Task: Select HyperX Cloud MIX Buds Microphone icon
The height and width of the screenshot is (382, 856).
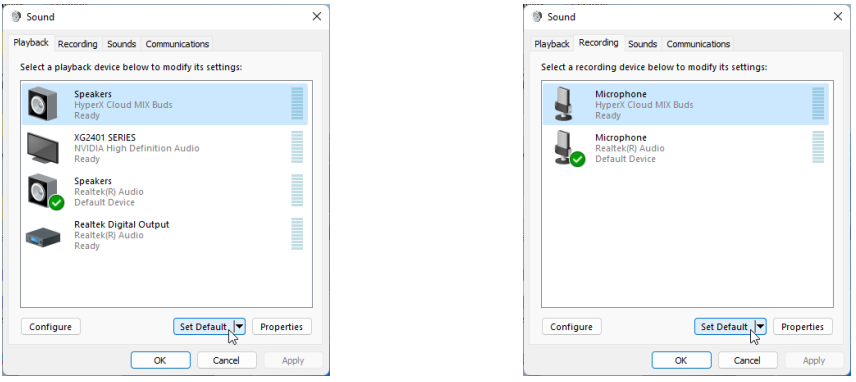Action: pos(563,104)
